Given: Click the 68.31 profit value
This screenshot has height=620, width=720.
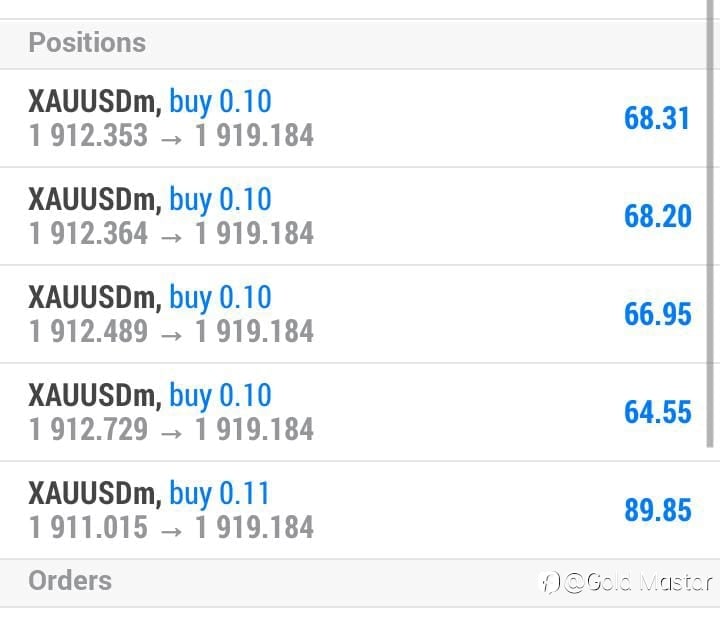Looking at the screenshot, I should pyautogui.click(x=657, y=118).
